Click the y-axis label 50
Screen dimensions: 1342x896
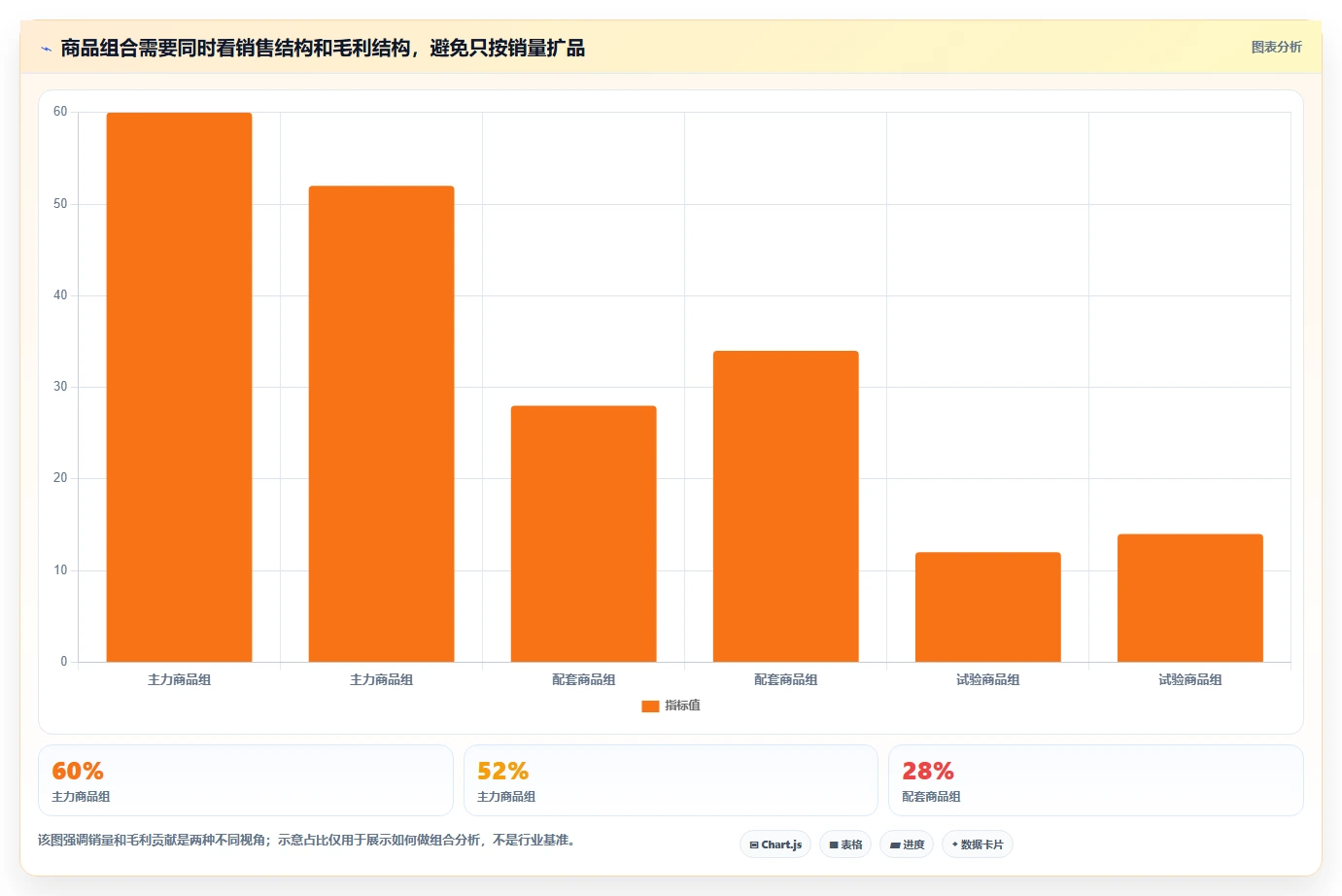[60, 204]
